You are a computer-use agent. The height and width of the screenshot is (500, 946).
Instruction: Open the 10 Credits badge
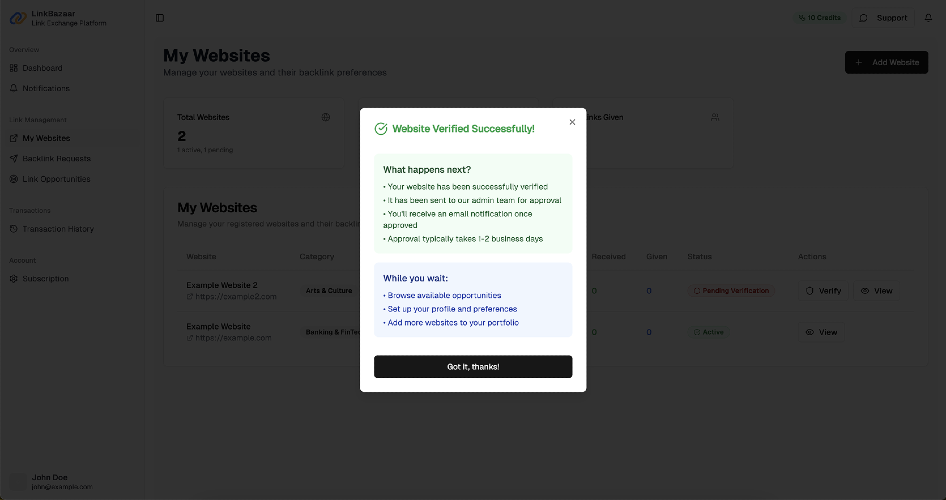[x=819, y=18]
